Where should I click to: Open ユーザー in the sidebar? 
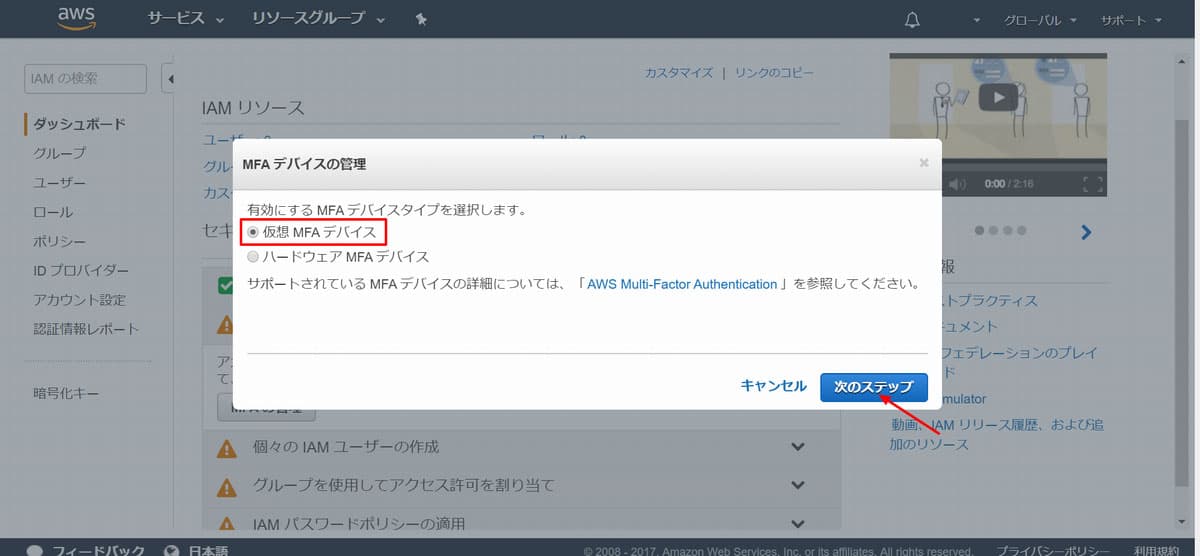point(60,183)
